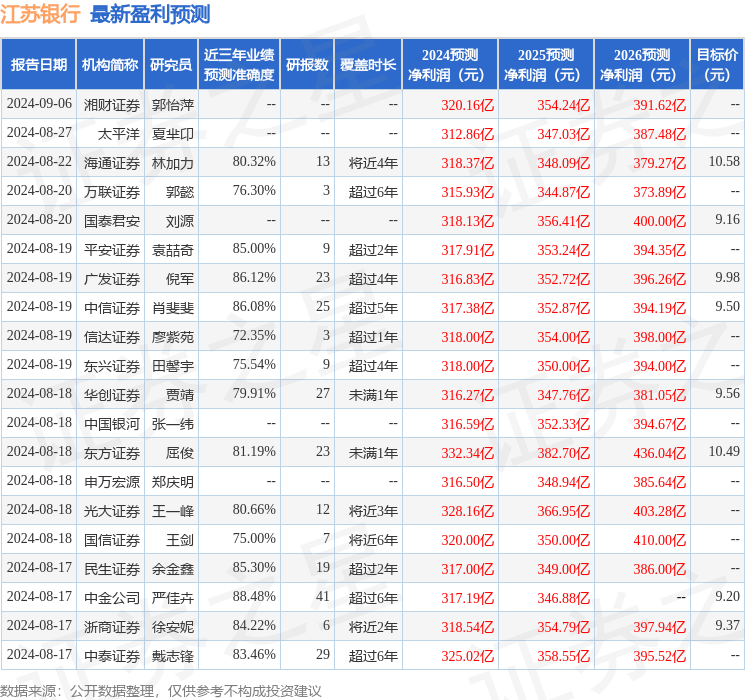Click the 80.32% accuracy value
Viewport: 745px width, 700px height.
tap(254, 162)
